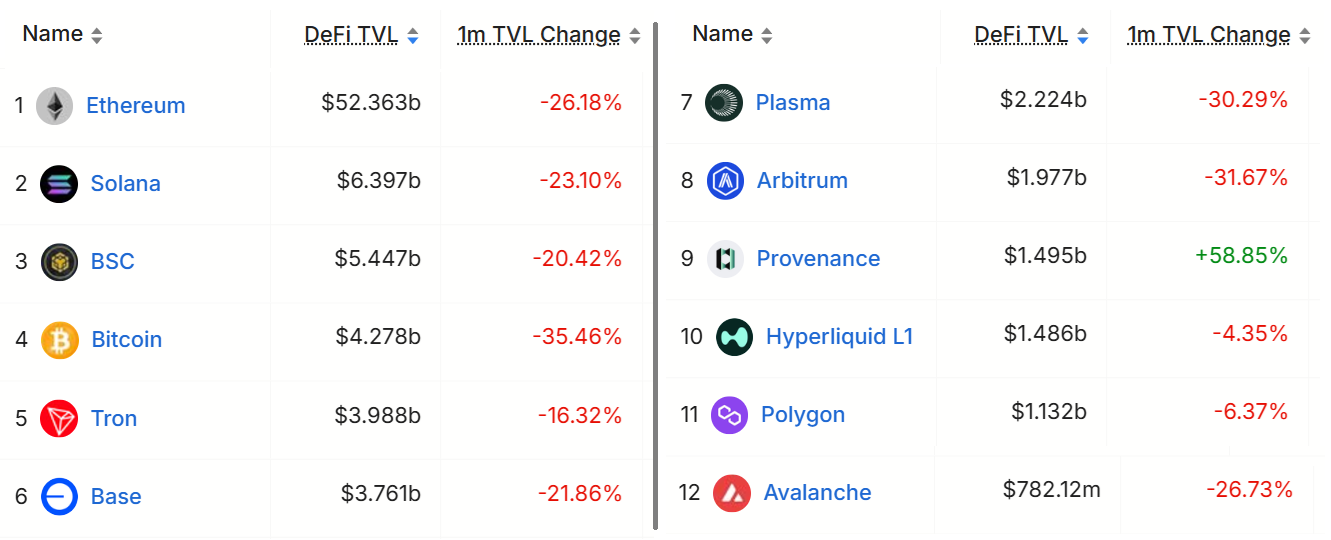Viewport: 1331px width, 540px height.
Task: Click the Base blue logo icon
Action: coord(60,496)
